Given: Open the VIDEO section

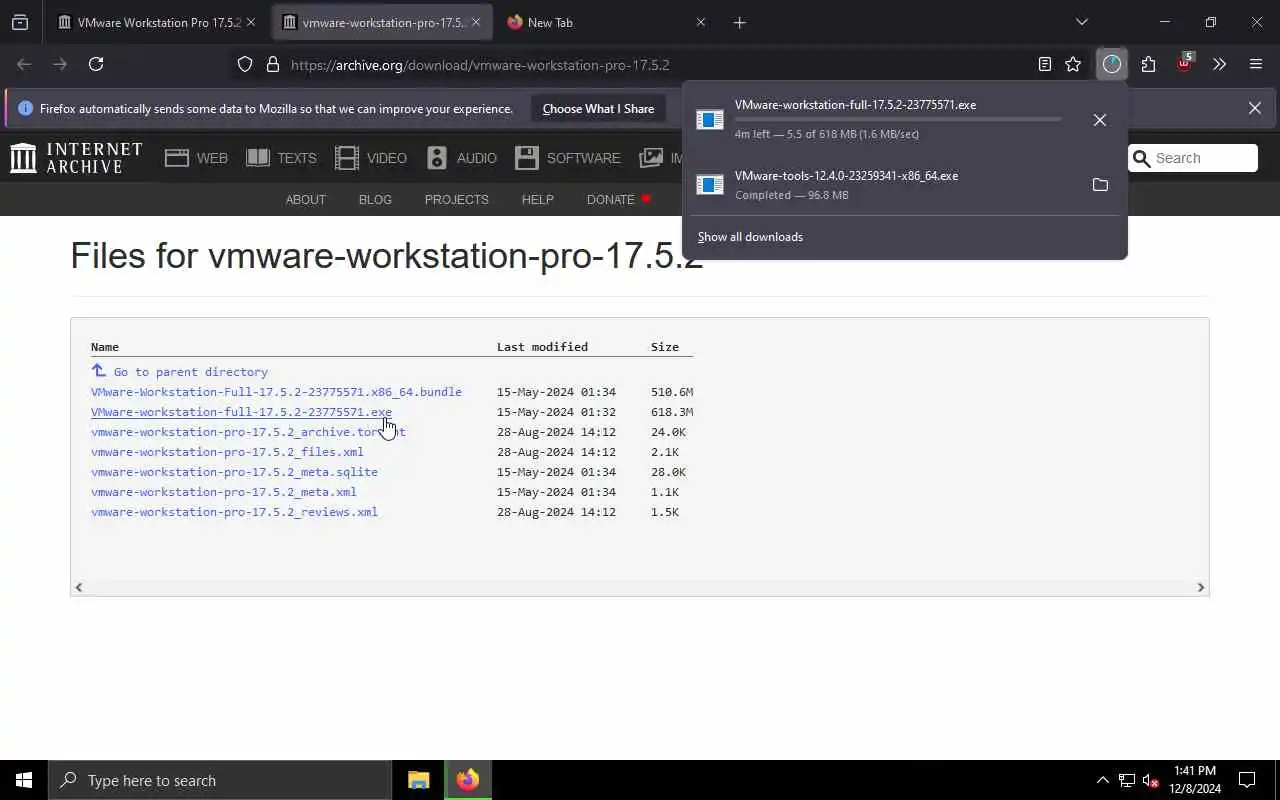Looking at the screenshot, I should pos(371,158).
